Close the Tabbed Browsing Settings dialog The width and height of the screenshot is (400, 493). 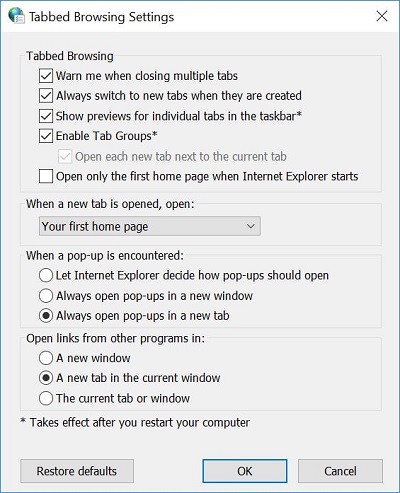tap(382, 16)
